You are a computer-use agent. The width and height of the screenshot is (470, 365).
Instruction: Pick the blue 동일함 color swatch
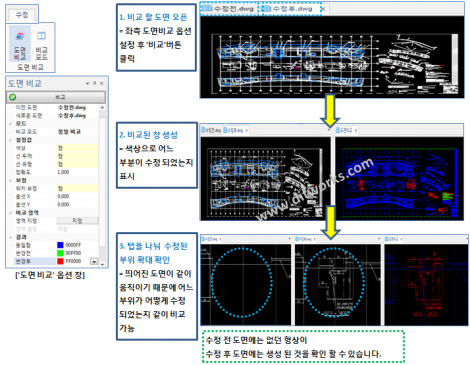(x=60, y=245)
